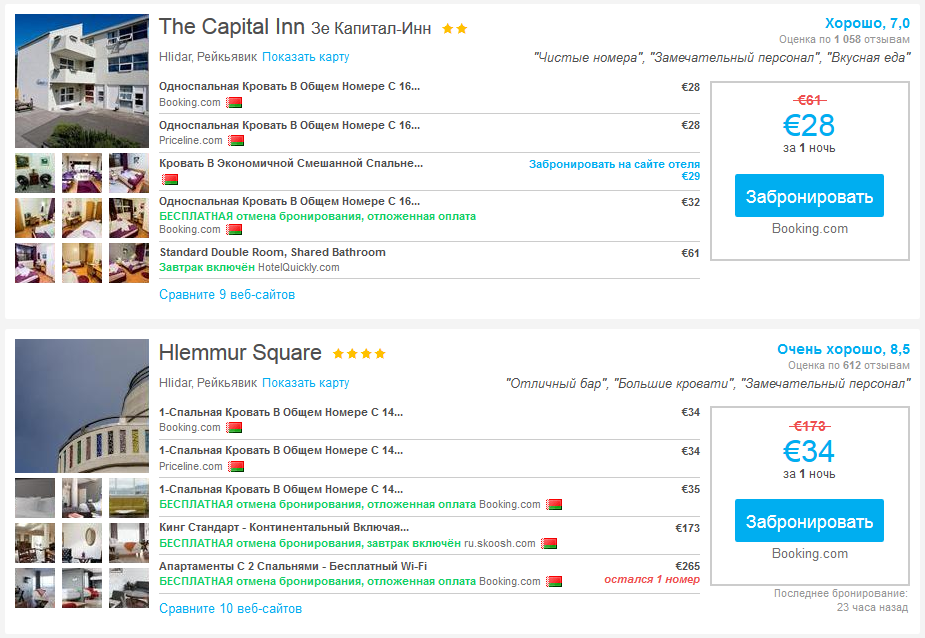Click Забронировать на сайте отеля link
The image size is (925, 638).
point(614,164)
